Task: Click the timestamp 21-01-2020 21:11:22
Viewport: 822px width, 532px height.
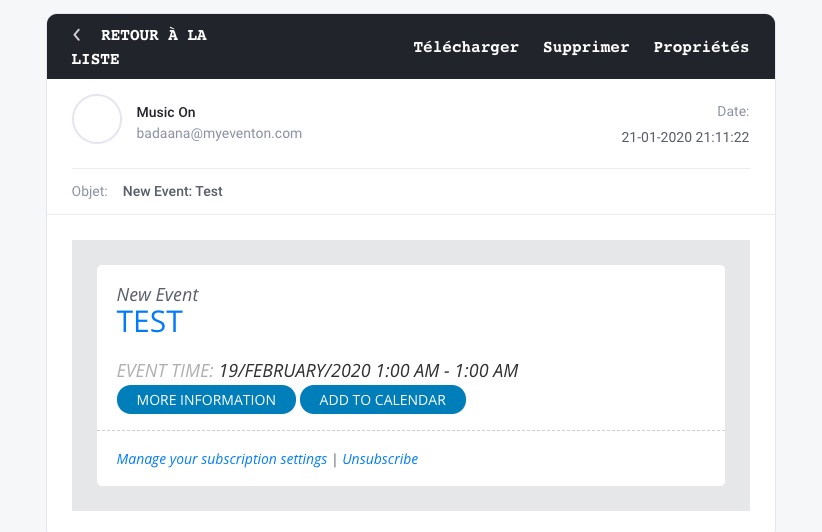Action: (685, 137)
